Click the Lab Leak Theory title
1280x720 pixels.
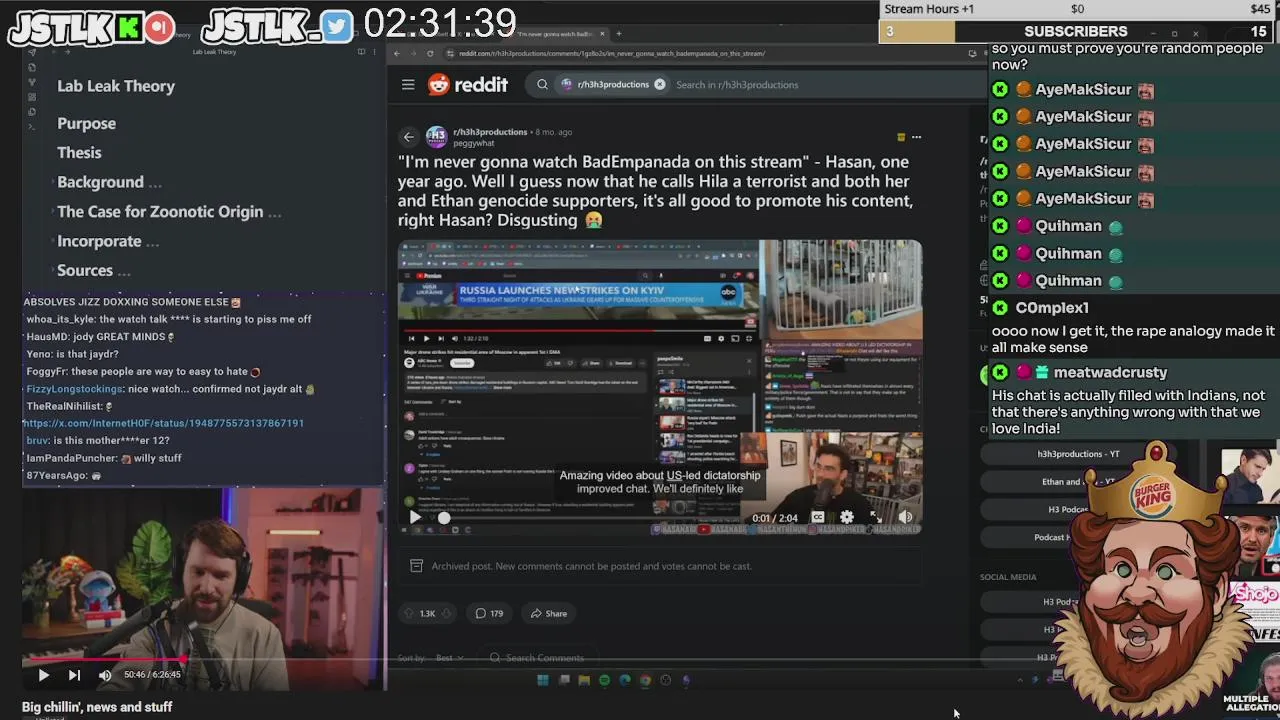[x=116, y=86]
